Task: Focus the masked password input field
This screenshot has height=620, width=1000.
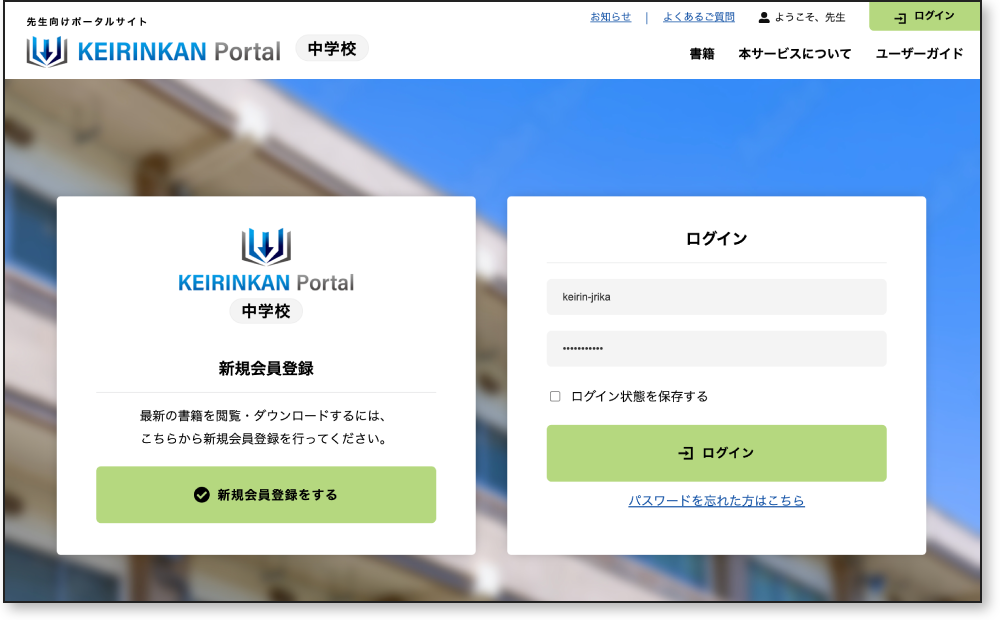Action: tap(716, 349)
